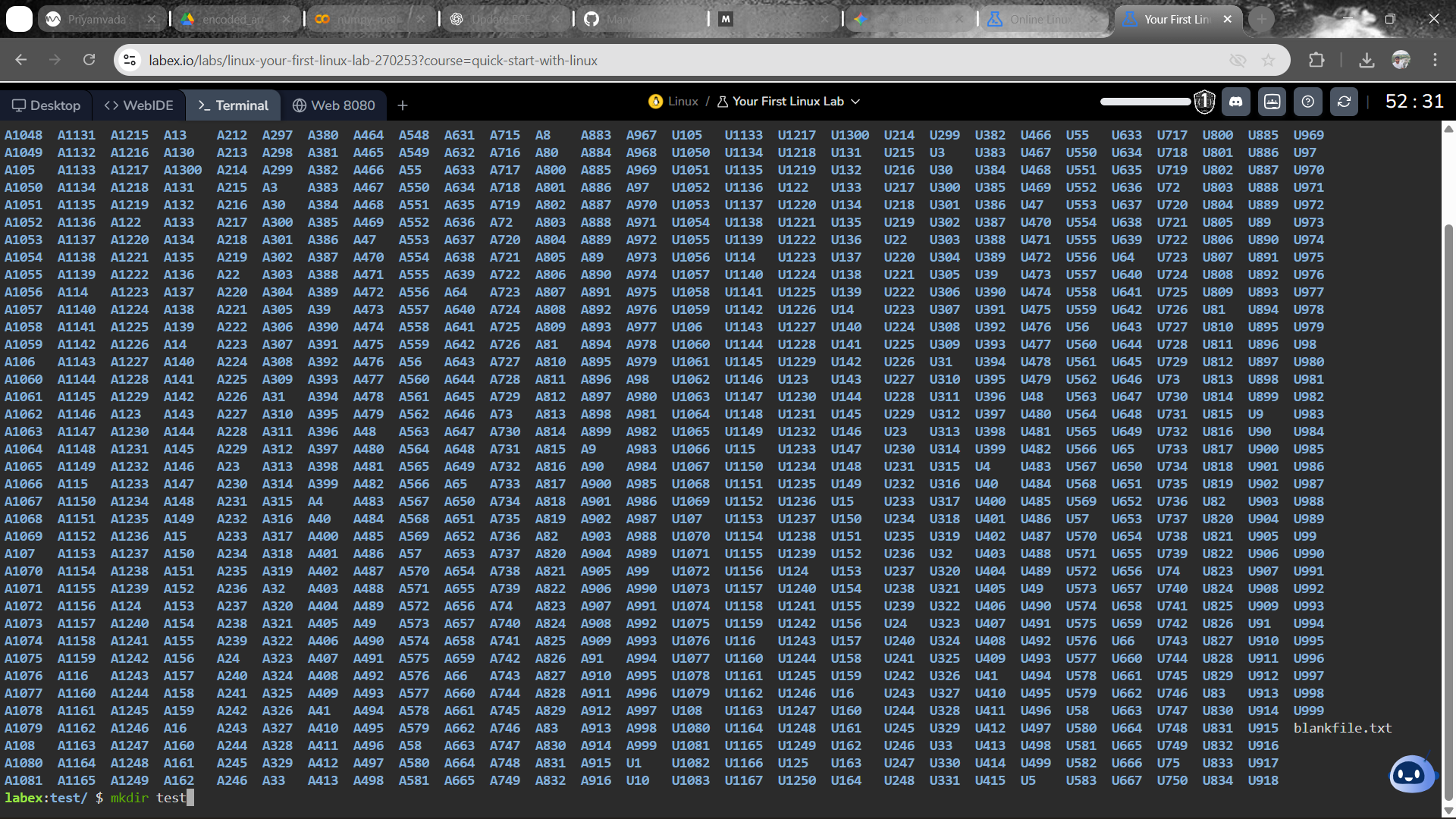This screenshot has width=1456, height=819.
Task: Add a new tab with plus icon
Action: [403, 105]
